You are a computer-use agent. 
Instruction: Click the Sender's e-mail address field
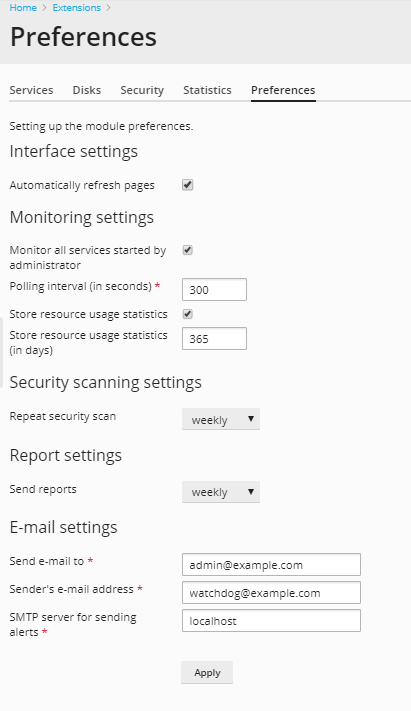click(x=271, y=593)
